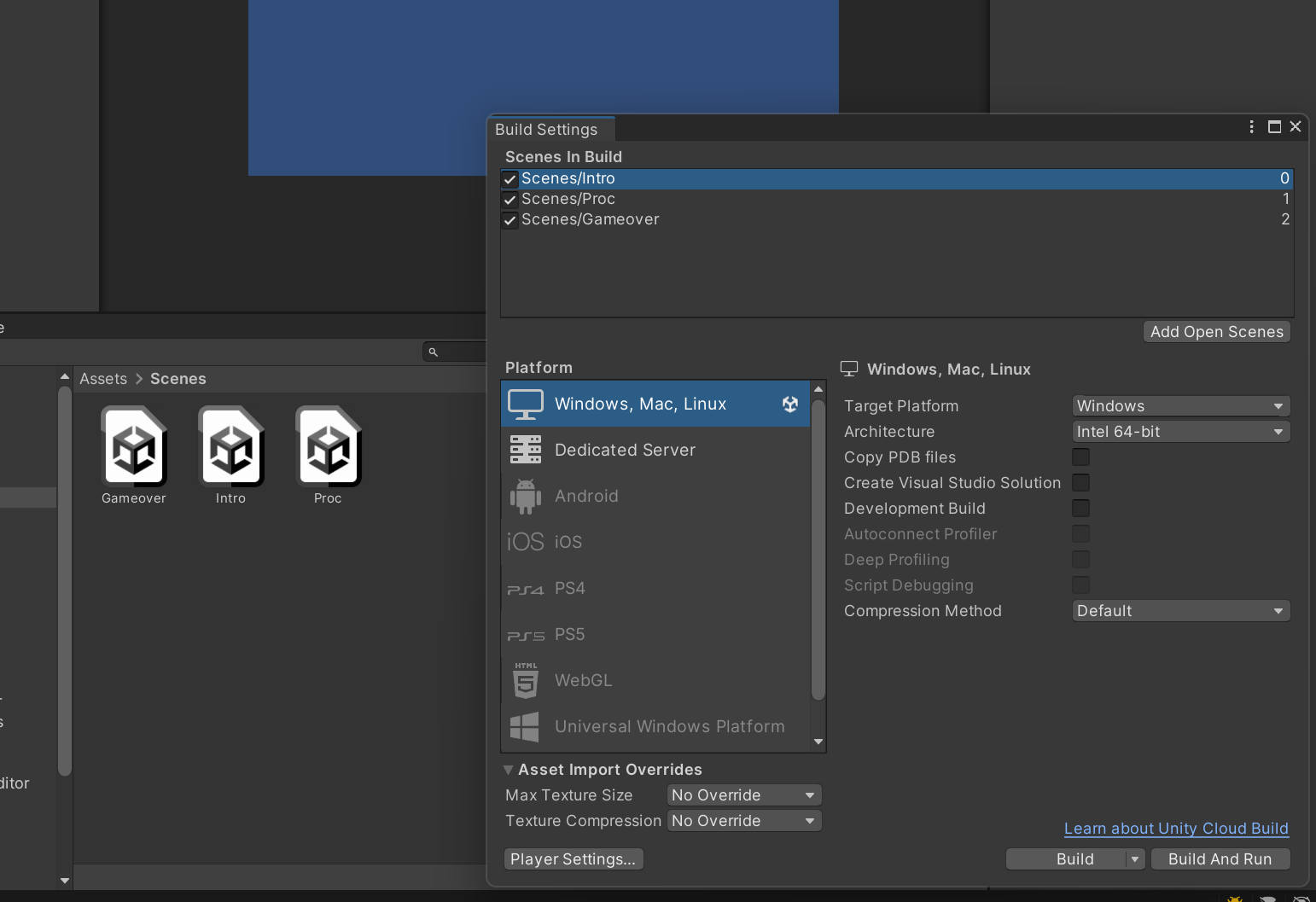
Task: Click platform list scroll up arrow
Action: [818, 389]
